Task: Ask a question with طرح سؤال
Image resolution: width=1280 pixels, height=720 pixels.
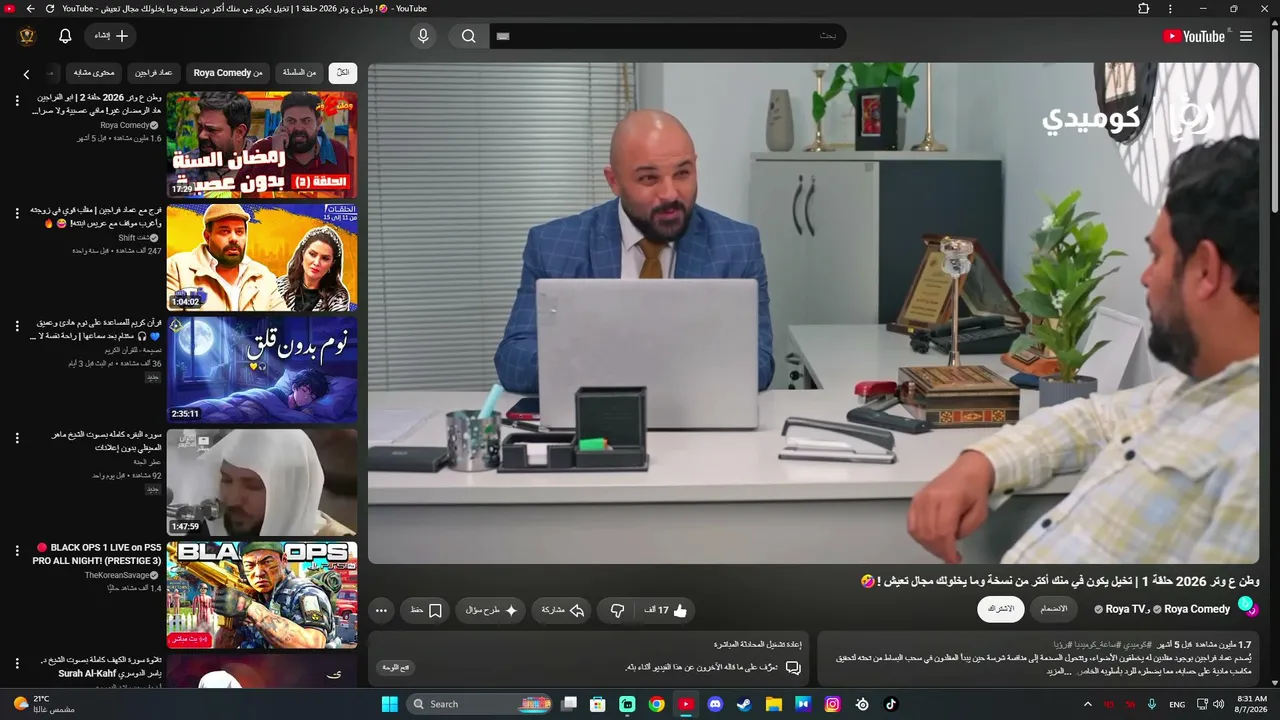Action: [491, 610]
